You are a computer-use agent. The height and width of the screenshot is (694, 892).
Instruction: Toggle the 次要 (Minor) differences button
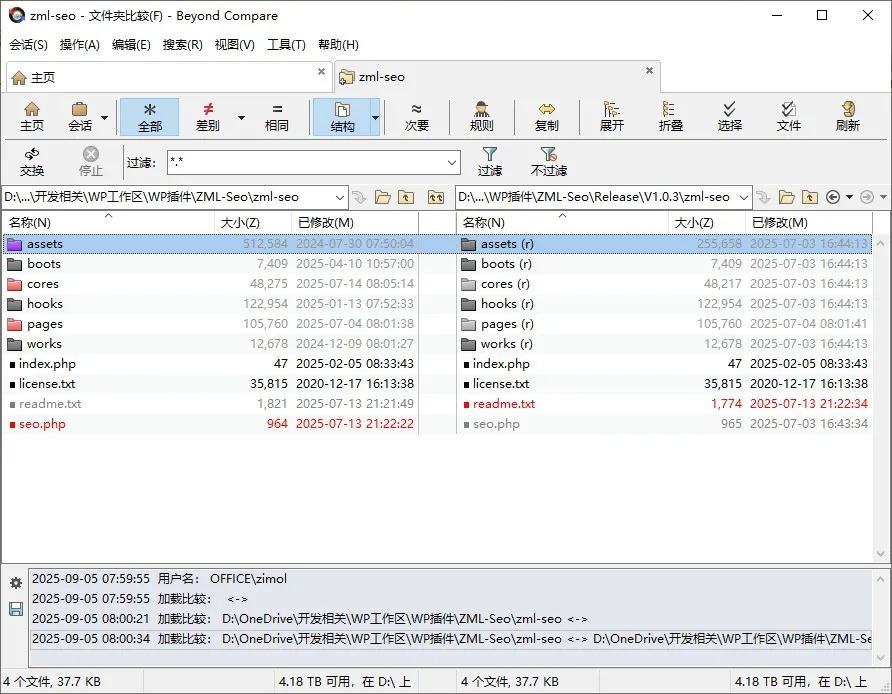[x=416, y=117]
